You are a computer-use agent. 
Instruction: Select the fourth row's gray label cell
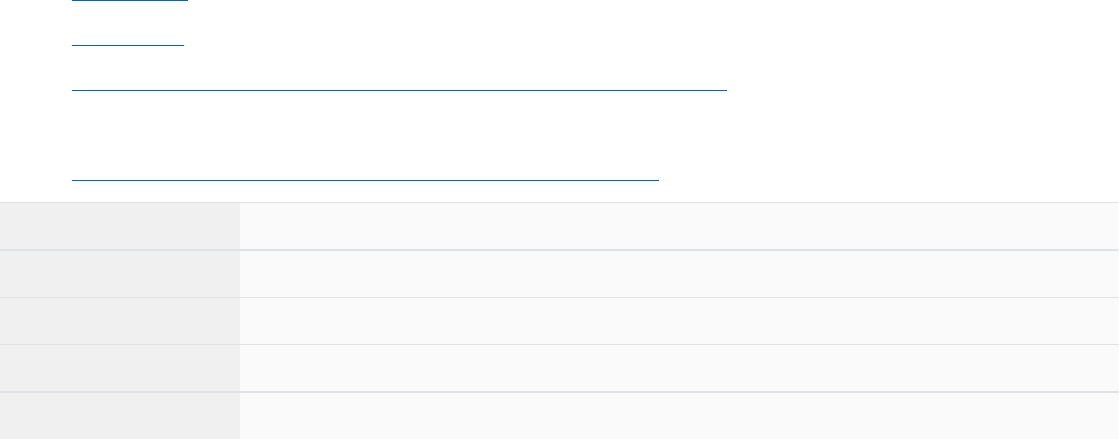click(119, 367)
